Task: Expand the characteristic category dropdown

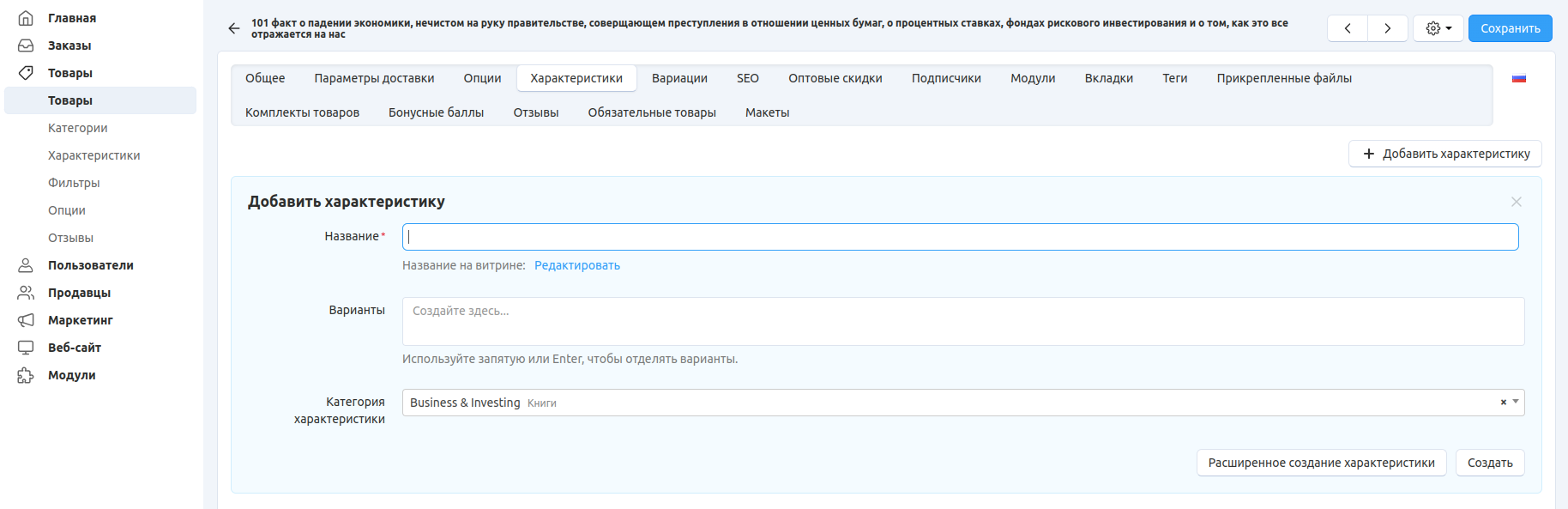Action: tap(1516, 402)
